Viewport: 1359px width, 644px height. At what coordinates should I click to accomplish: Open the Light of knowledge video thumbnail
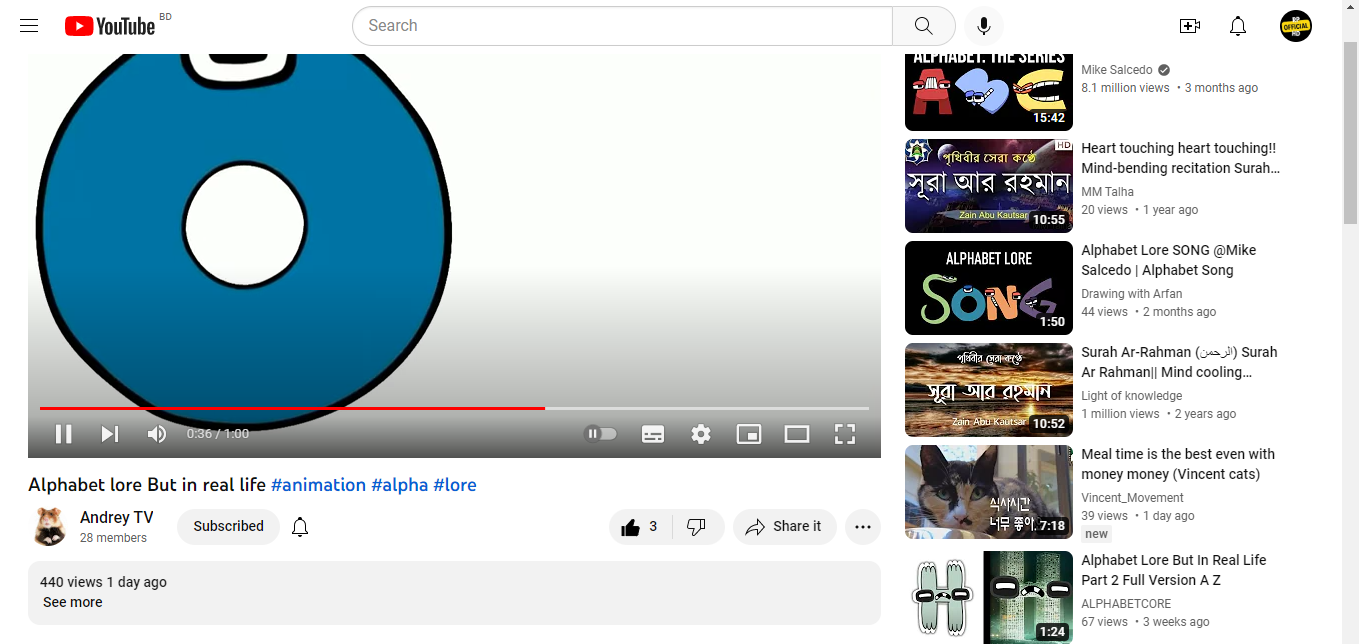pyautogui.click(x=989, y=390)
